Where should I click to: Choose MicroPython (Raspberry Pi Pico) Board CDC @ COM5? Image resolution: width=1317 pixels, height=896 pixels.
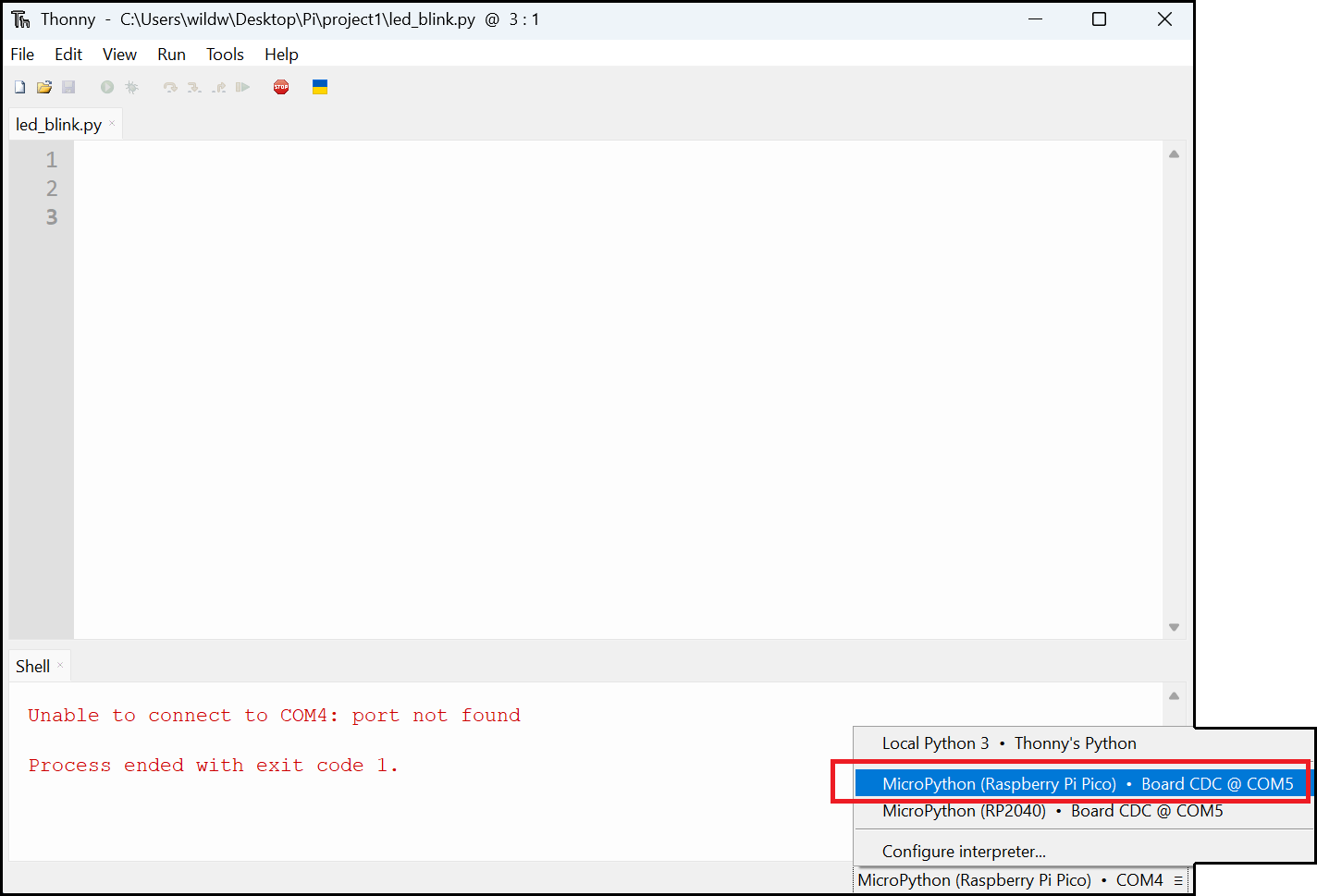[x=1083, y=784]
